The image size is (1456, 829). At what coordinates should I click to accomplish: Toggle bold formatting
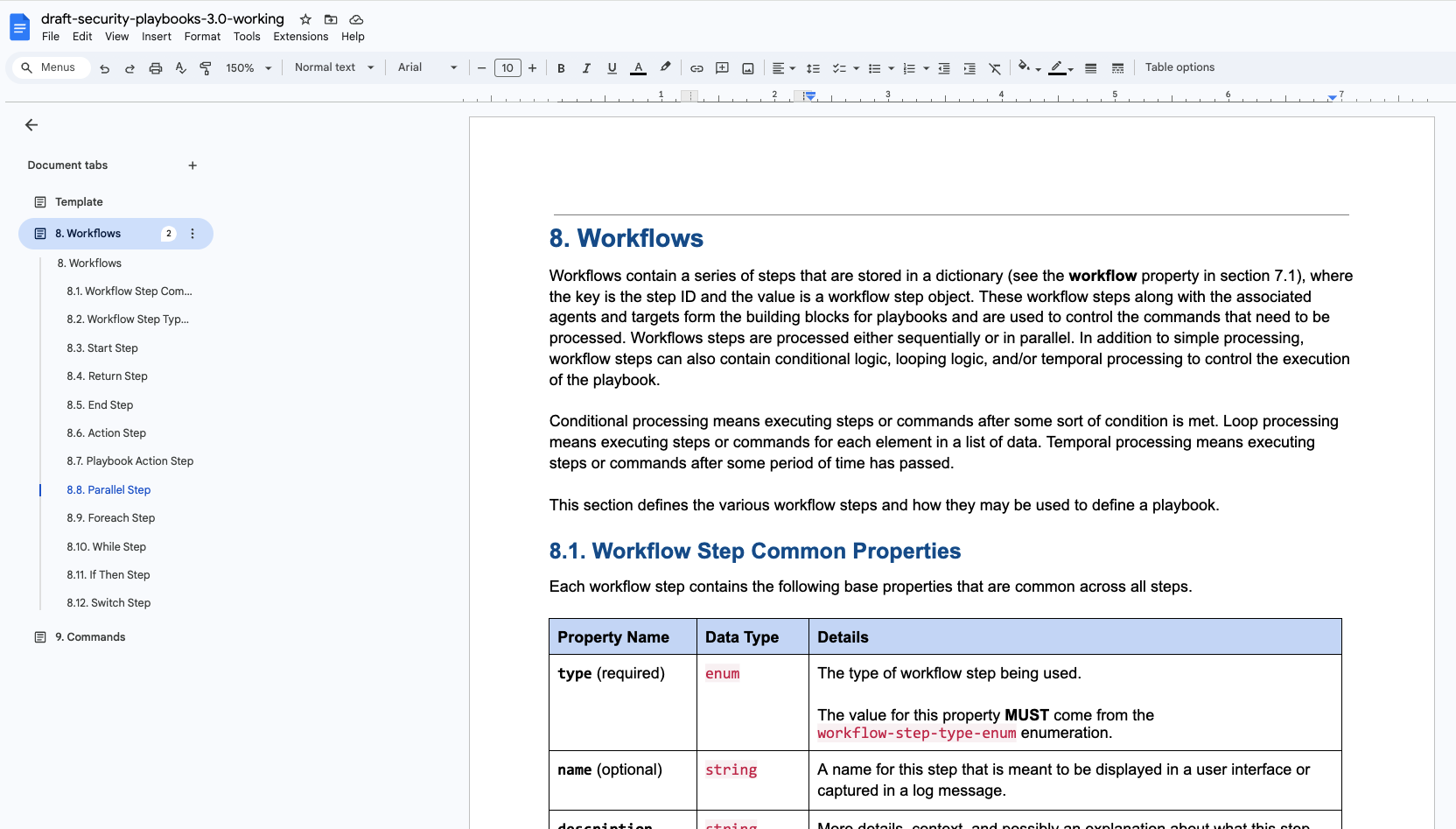[x=561, y=68]
